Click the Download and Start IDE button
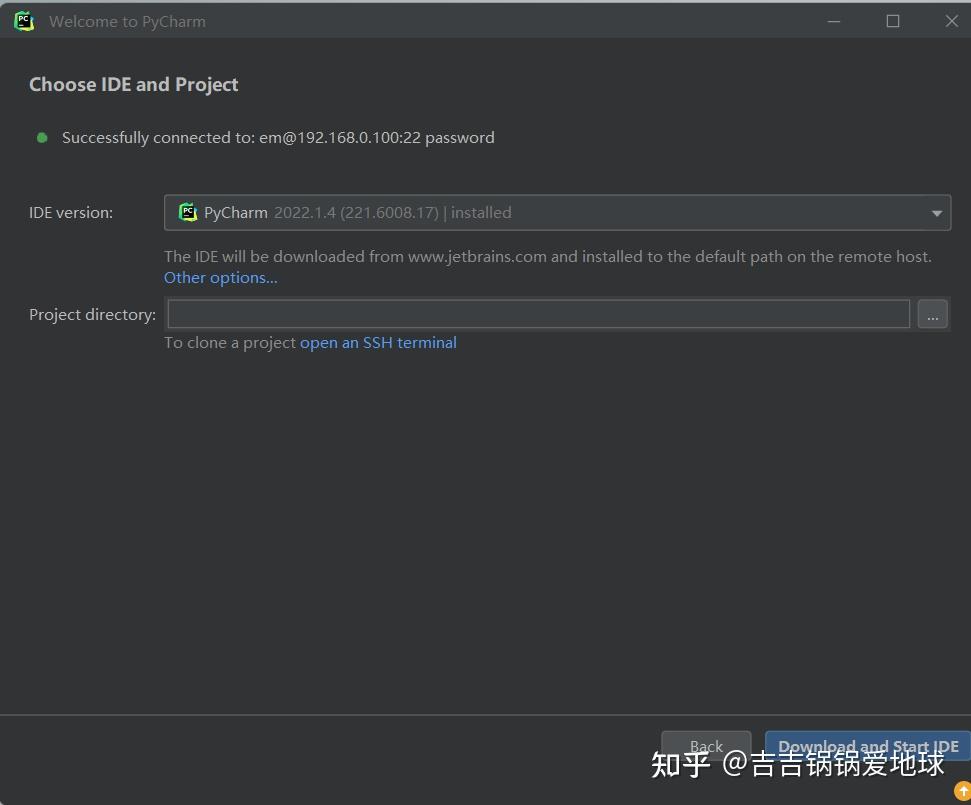 (x=867, y=746)
